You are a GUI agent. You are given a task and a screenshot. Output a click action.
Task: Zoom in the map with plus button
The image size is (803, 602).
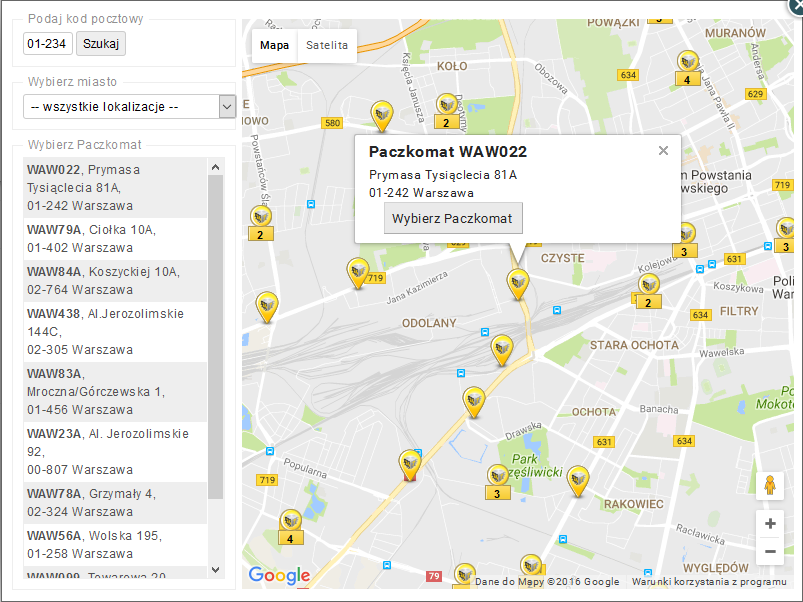770,524
